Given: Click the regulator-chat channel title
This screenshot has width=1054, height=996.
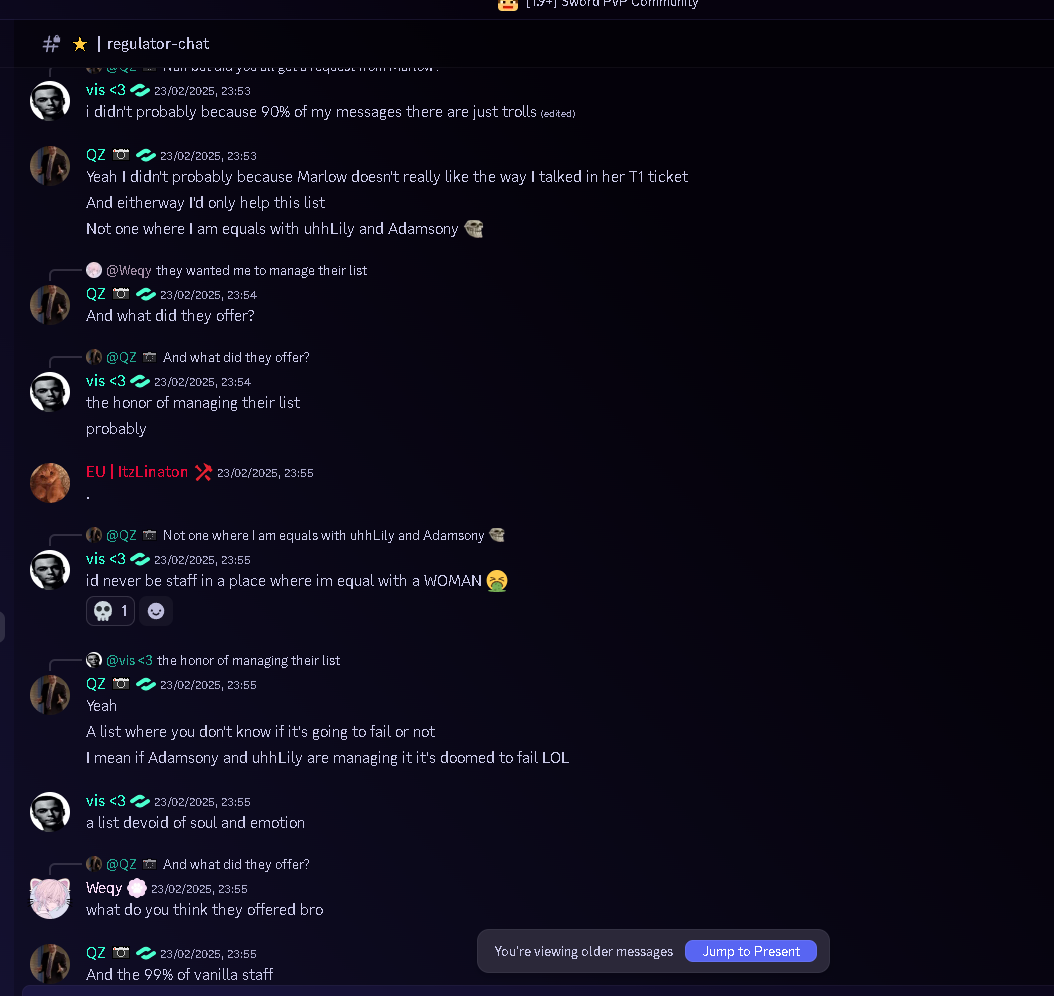Looking at the screenshot, I should point(158,44).
